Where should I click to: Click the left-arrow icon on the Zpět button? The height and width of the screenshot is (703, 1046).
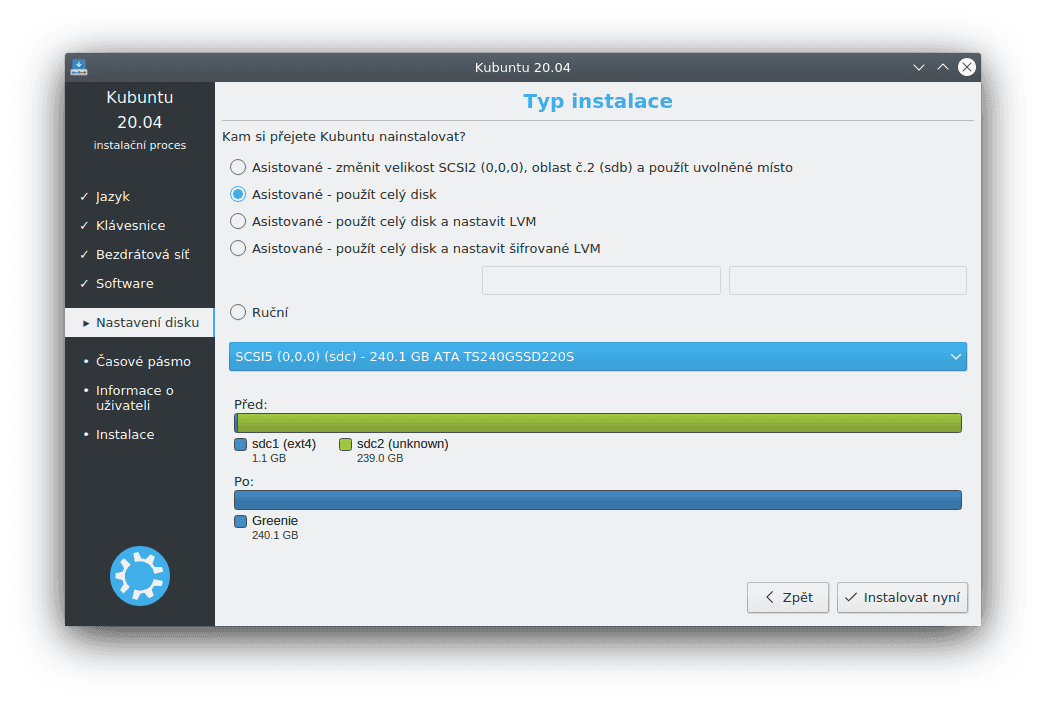coord(768,597)
